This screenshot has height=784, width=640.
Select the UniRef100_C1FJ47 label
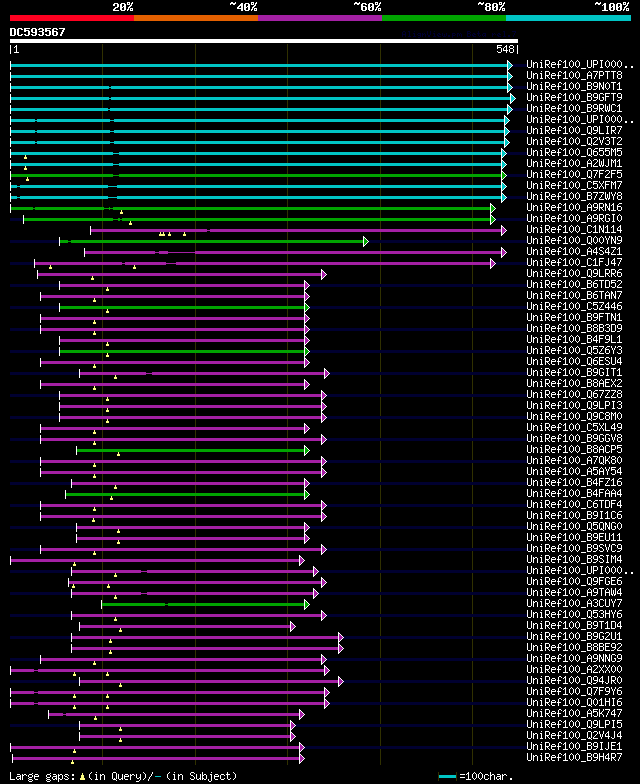(574, 262)
